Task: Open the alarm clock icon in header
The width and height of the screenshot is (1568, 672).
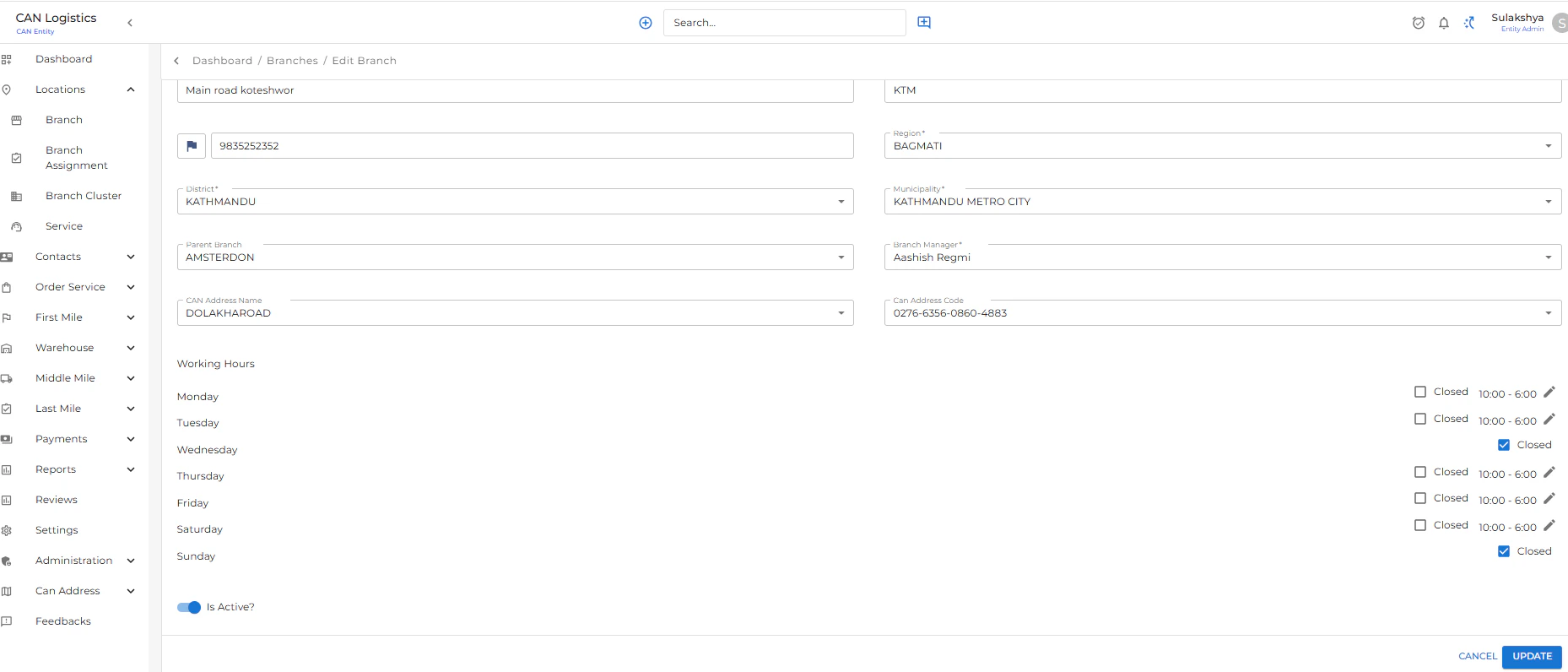Action: 1419,23
